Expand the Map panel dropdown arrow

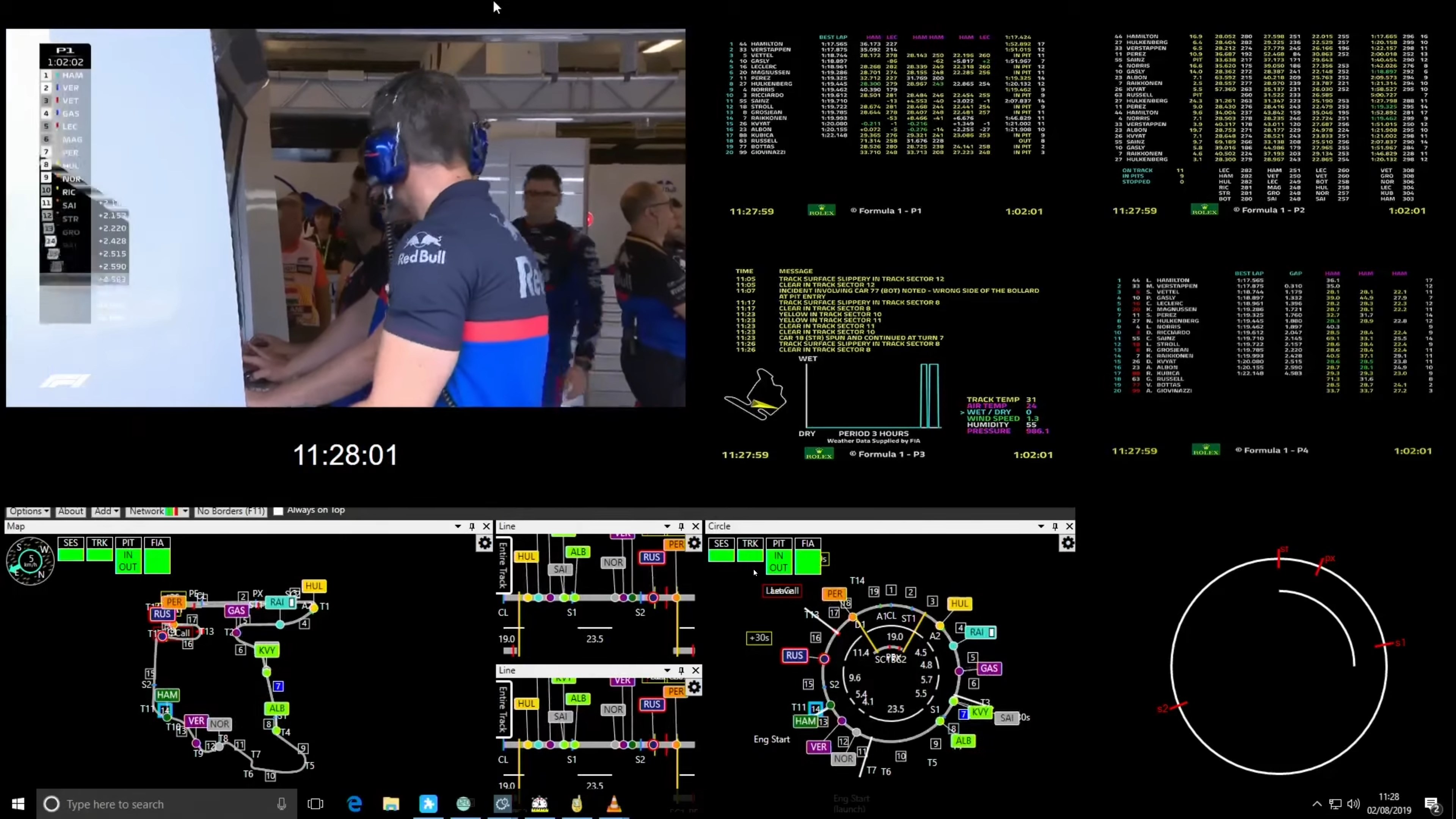tap(458, 526)
